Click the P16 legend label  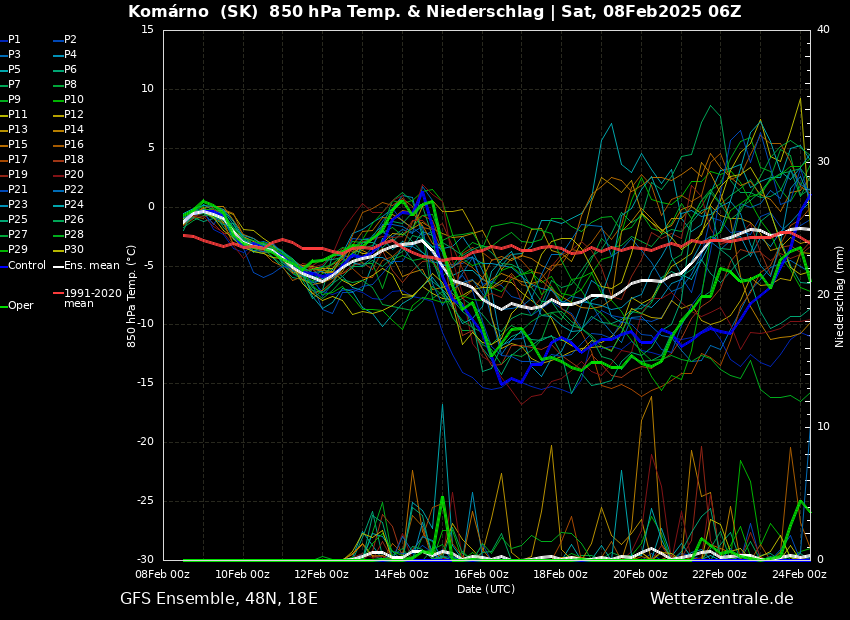(x=74, y=145)
